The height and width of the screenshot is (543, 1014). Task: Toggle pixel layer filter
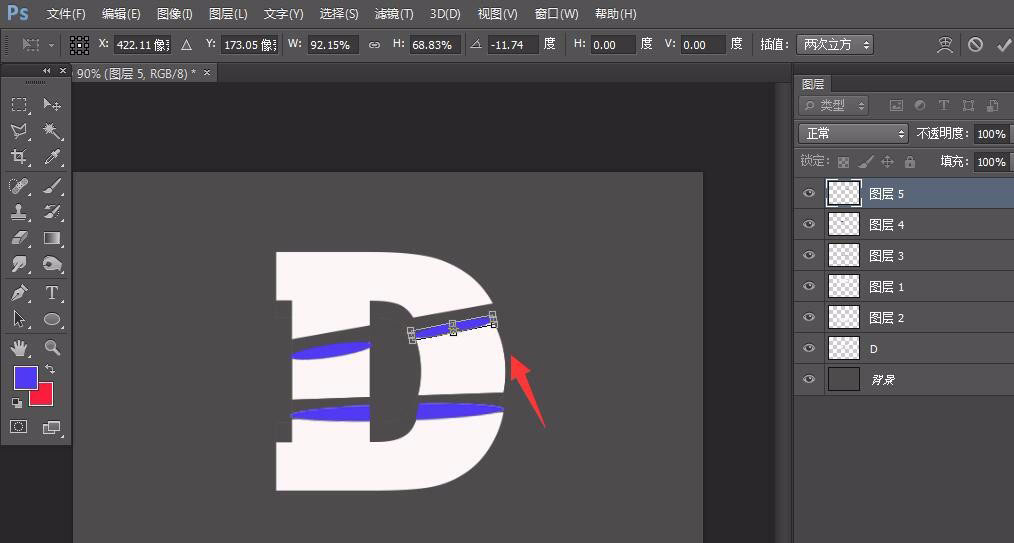(896, 105)
